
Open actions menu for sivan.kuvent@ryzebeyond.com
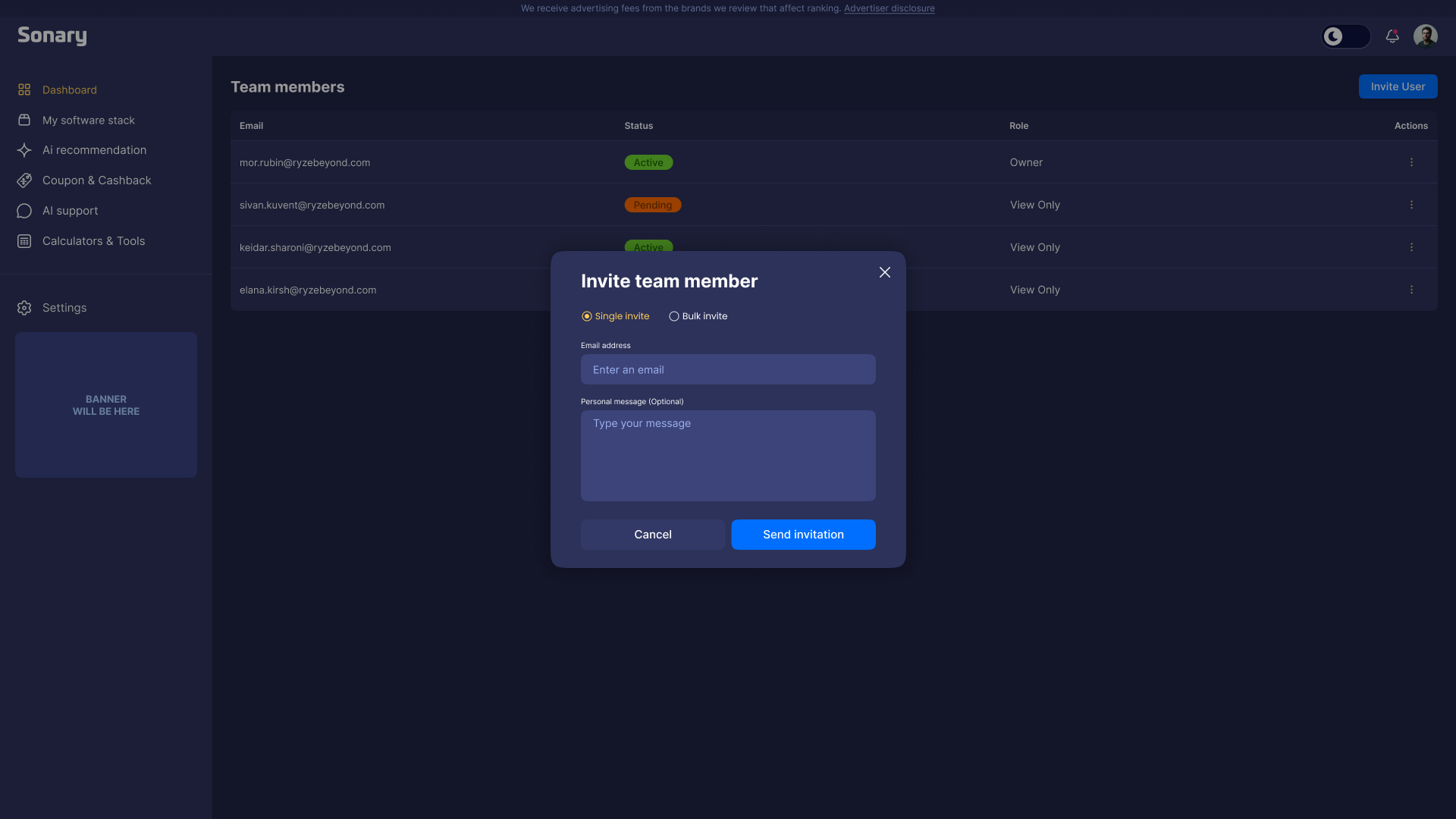1411,205
